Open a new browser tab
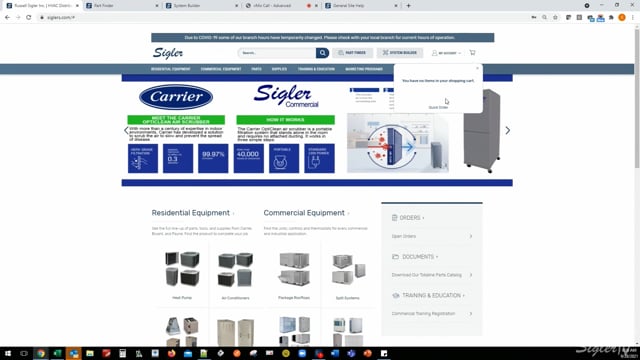The height and width of the screenshot is (360, 640). click(x=408, y=6)
